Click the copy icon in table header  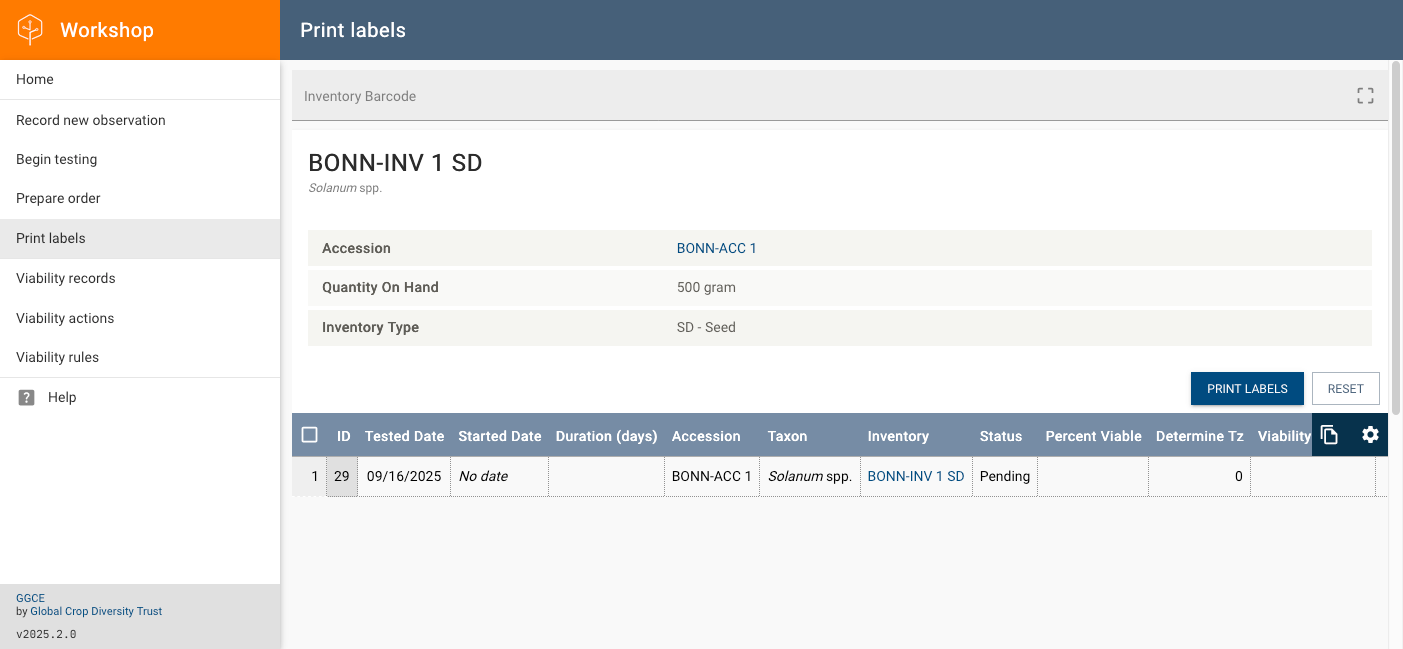click(1329, 435)
